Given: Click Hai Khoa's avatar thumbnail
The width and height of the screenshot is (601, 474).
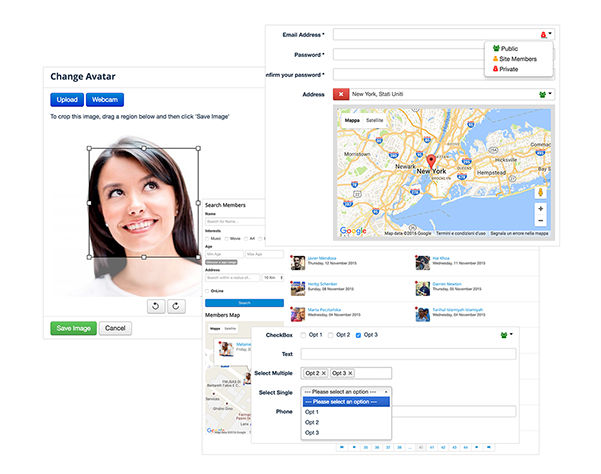Looking at the screenshot, I should tap(423, 263).
